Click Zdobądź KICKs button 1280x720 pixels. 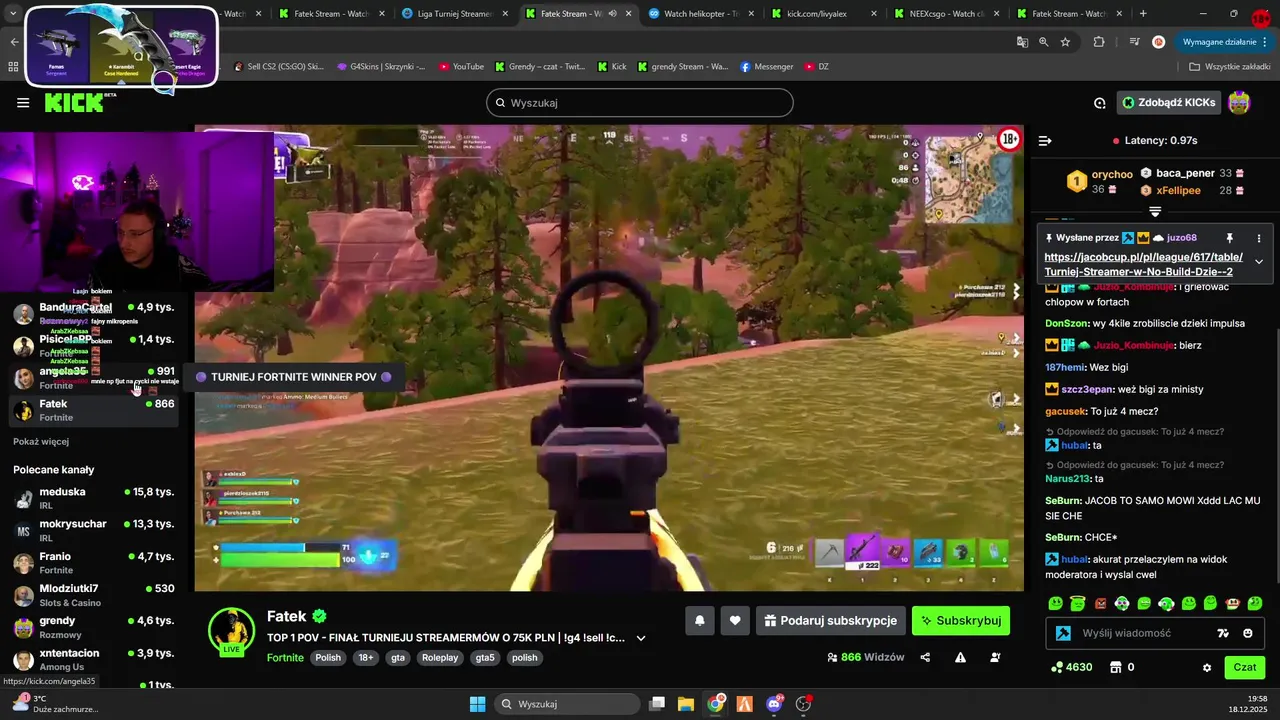click(1169, 102)
